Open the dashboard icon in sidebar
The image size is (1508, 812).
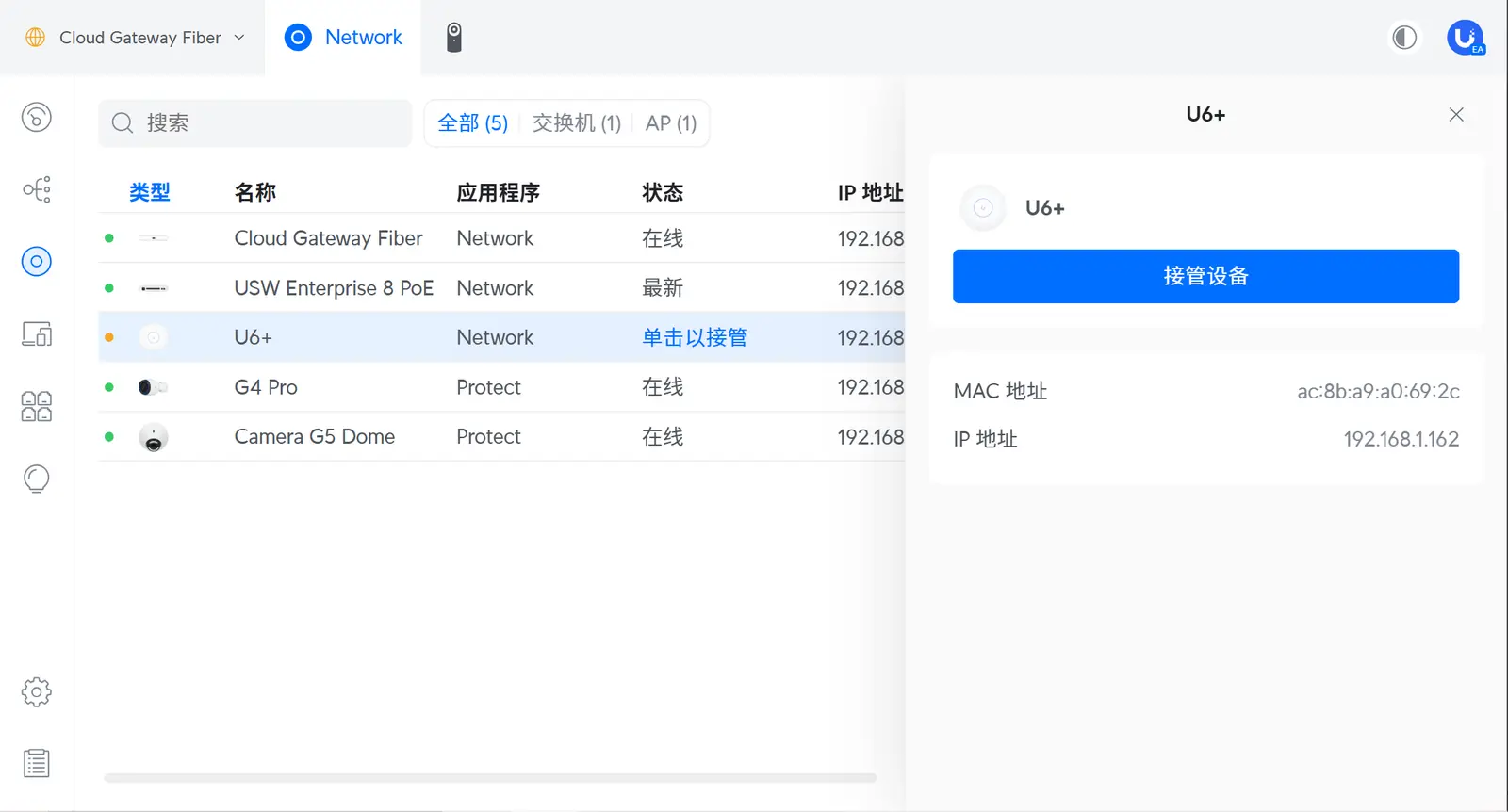click(x=36, y=117)
